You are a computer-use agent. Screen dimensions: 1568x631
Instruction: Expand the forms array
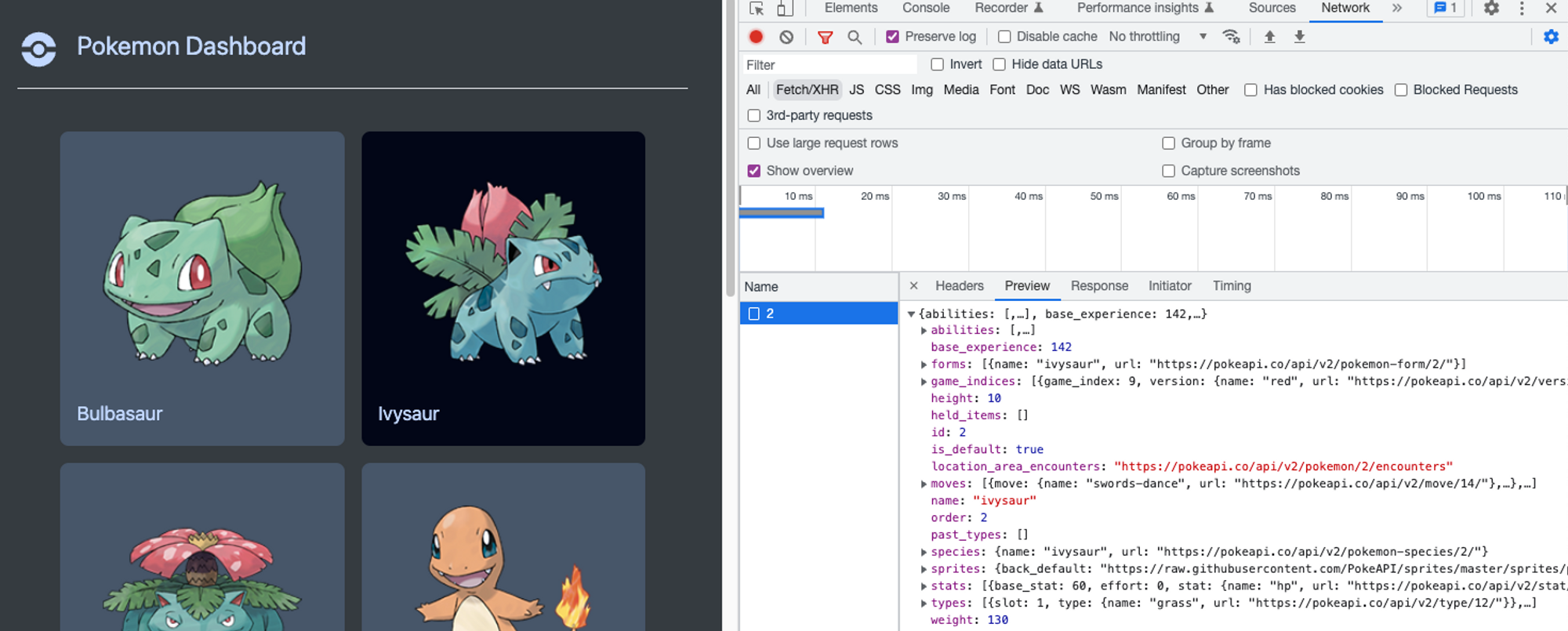tap(924, 364)
